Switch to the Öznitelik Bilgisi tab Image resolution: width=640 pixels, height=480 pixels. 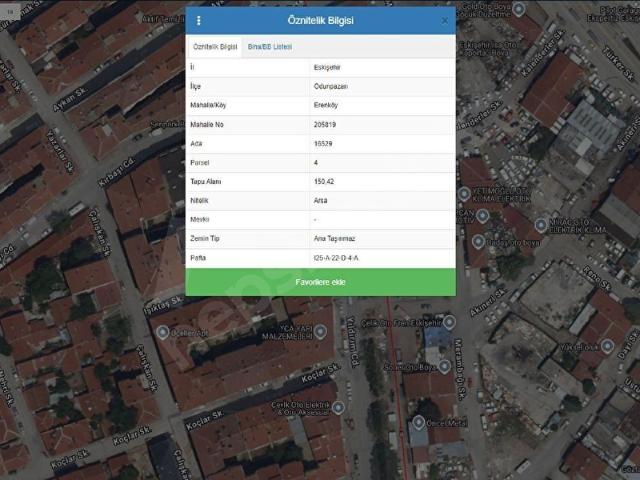point(215,47)
